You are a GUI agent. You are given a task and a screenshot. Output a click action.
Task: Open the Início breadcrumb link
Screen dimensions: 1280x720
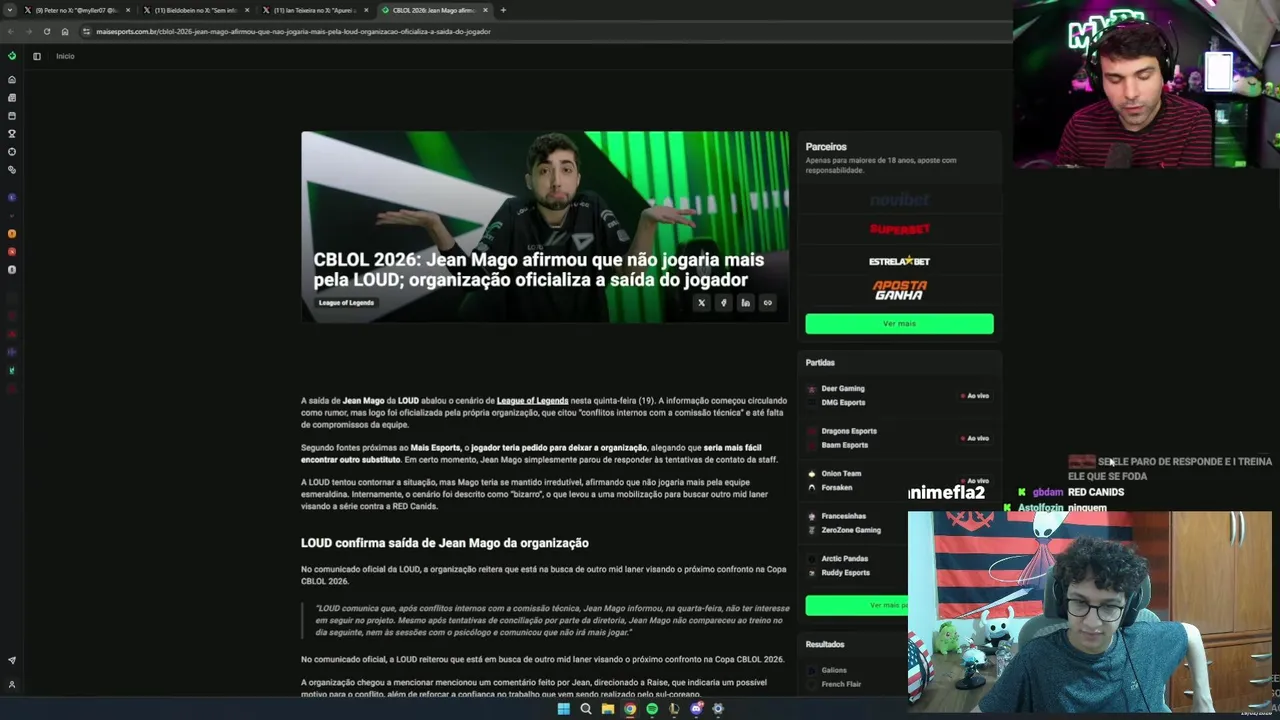click(65, 56)
